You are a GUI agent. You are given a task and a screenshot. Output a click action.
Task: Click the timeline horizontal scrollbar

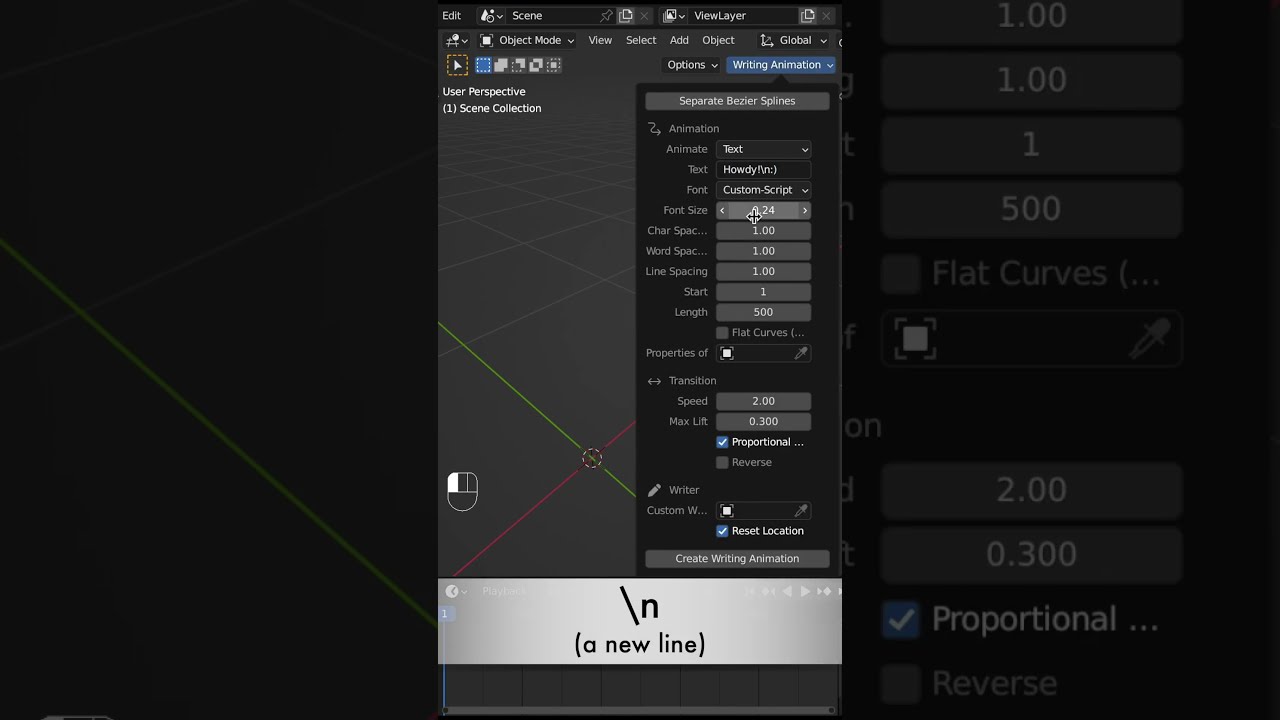(x=639, y=711)
